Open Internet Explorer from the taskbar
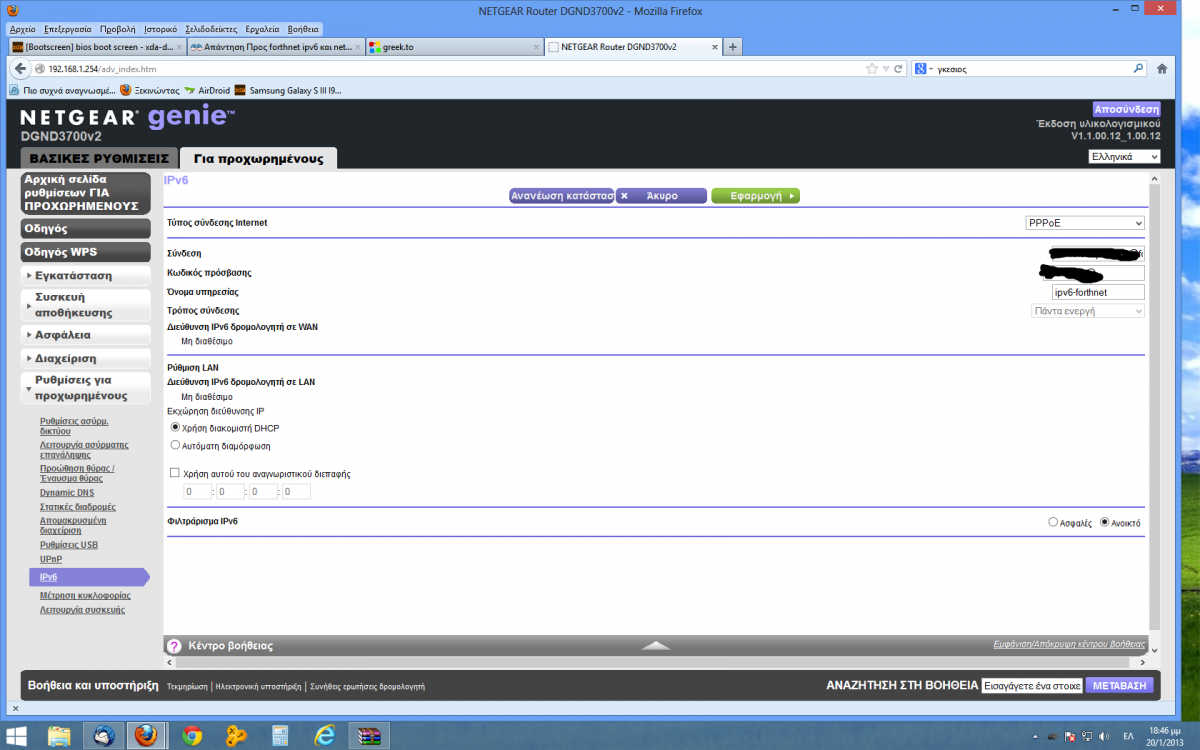 pyautogui.click(x=324, y=736)
